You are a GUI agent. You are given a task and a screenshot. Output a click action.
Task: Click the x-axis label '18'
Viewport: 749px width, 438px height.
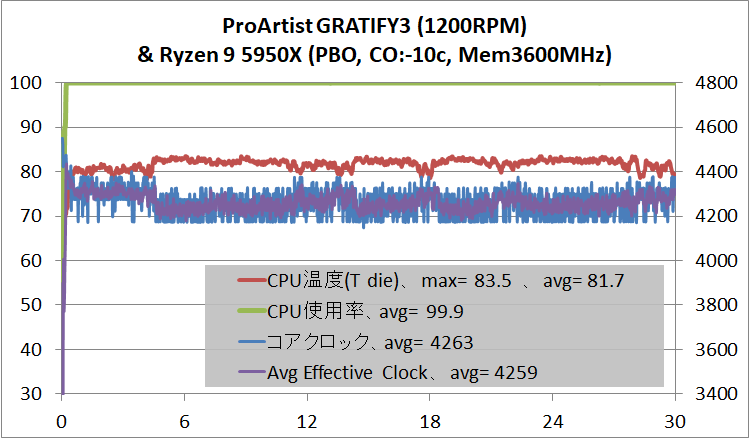[430, 422]
